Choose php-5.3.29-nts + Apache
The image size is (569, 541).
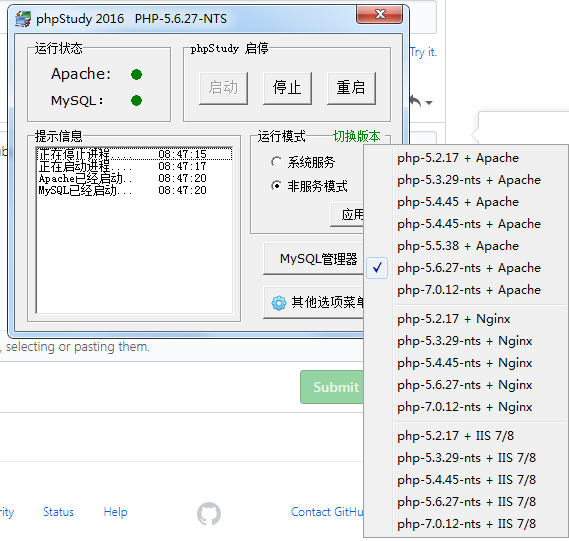tap(466, 180)
